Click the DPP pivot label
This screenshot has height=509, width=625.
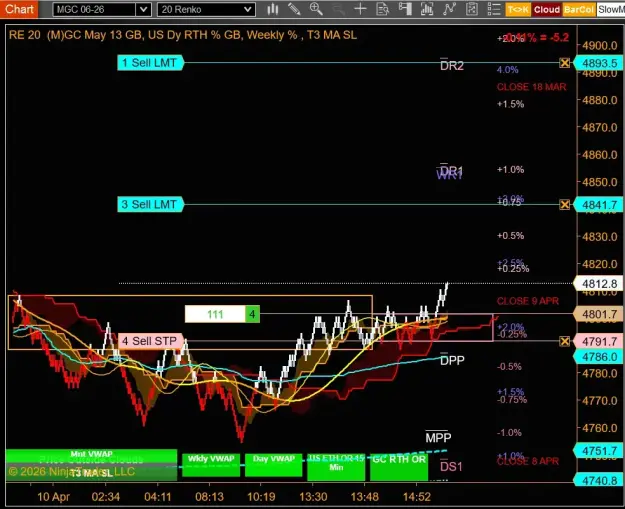(452, 360)
